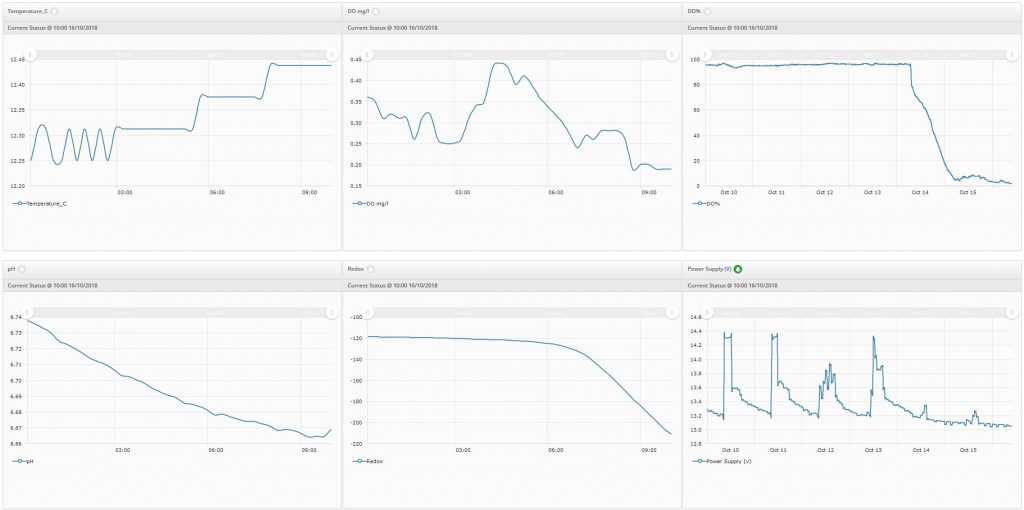Hide the DO% series via its legend
The width and height of the screenshot is (1024, 510).
711,203
